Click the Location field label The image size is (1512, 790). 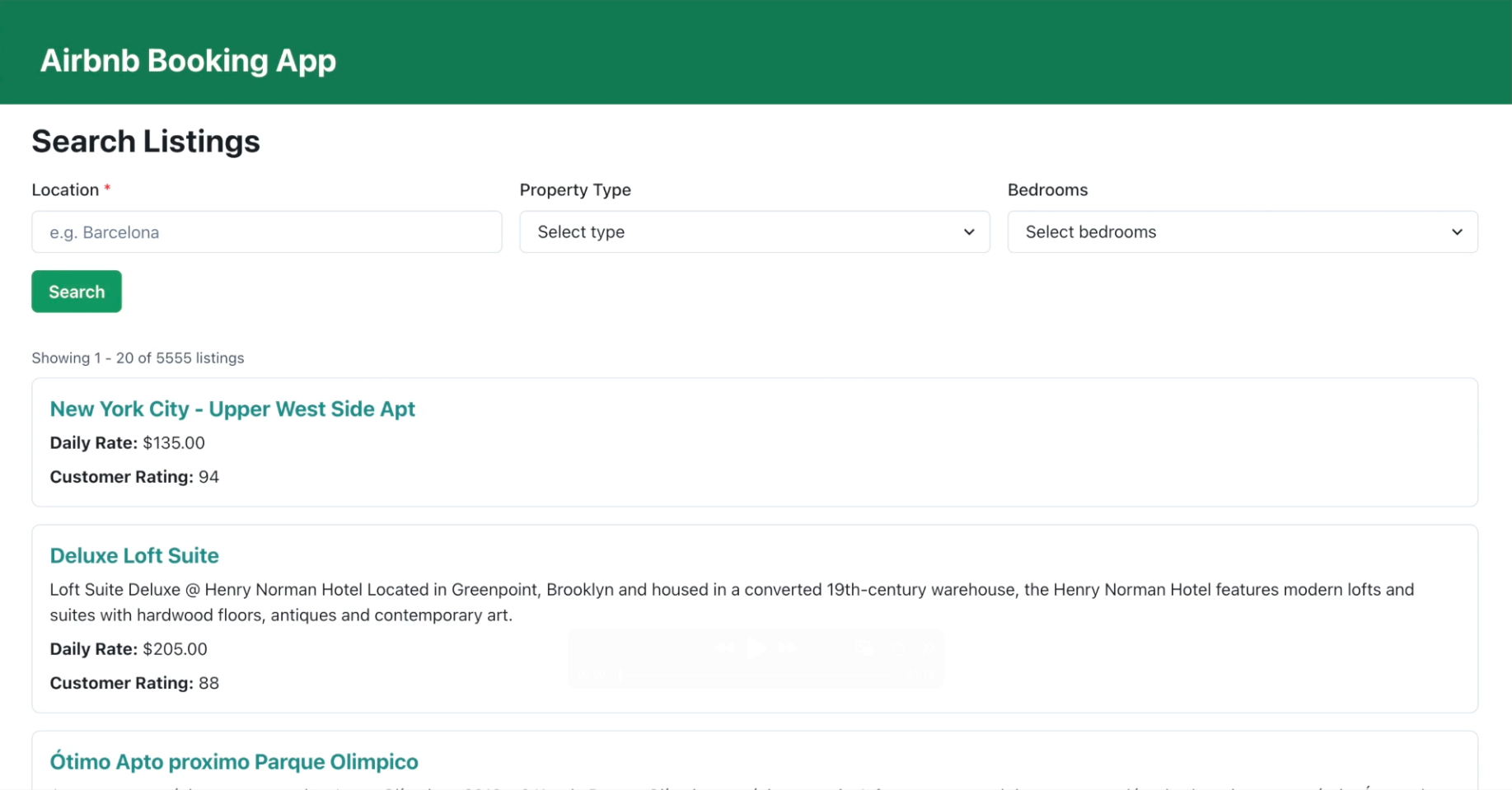[65, 190]
